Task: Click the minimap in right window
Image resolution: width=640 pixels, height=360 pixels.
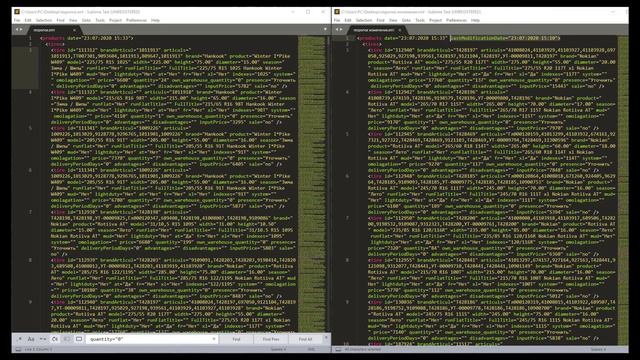Action: click(623, 191)
